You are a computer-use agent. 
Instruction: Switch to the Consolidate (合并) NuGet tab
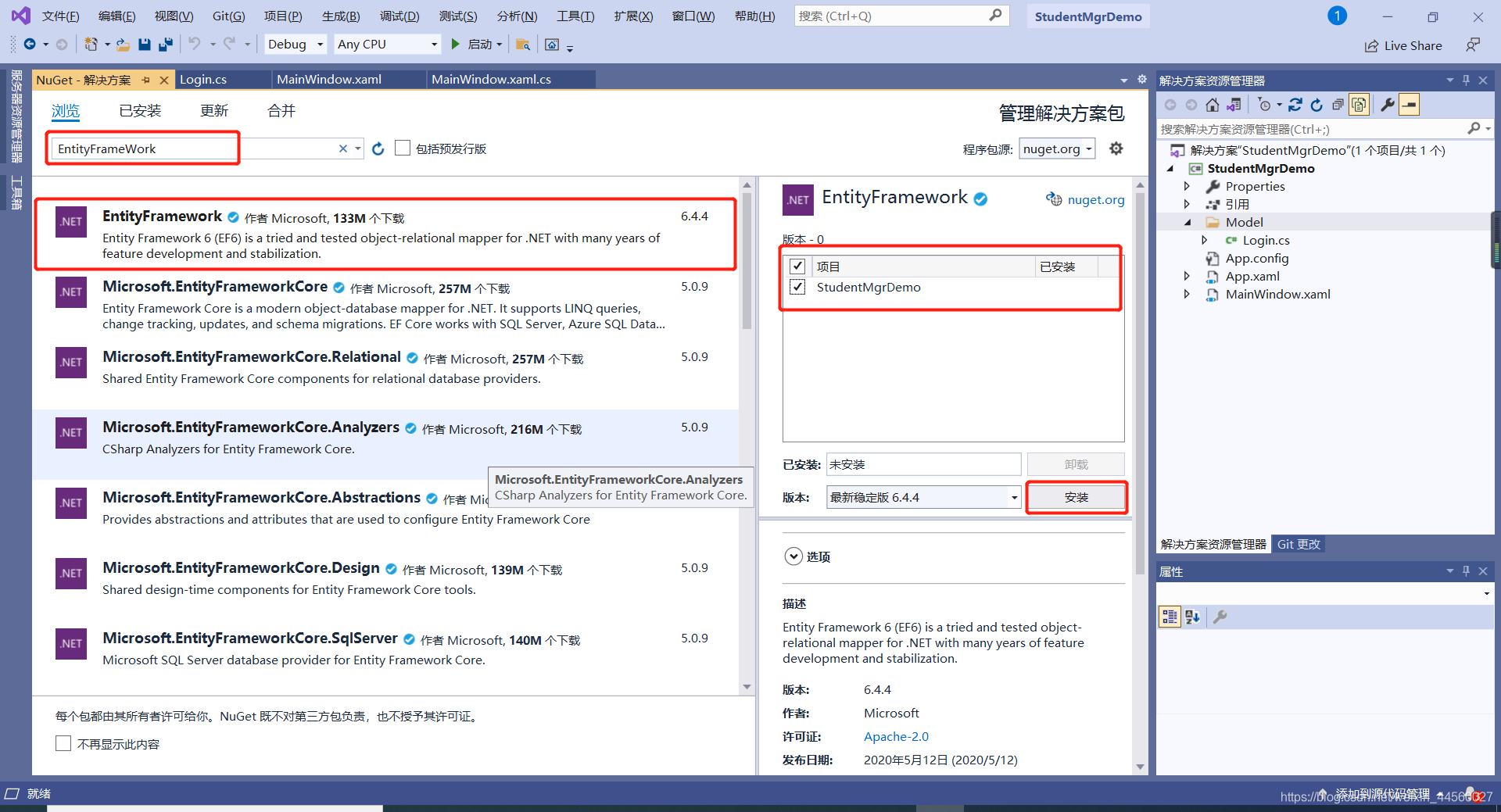[x=281, y=111]
